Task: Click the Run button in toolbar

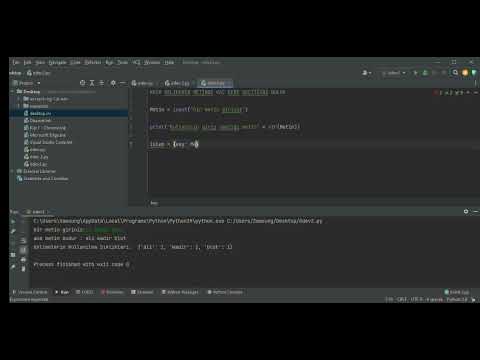Action: click(x=415, y=73)
